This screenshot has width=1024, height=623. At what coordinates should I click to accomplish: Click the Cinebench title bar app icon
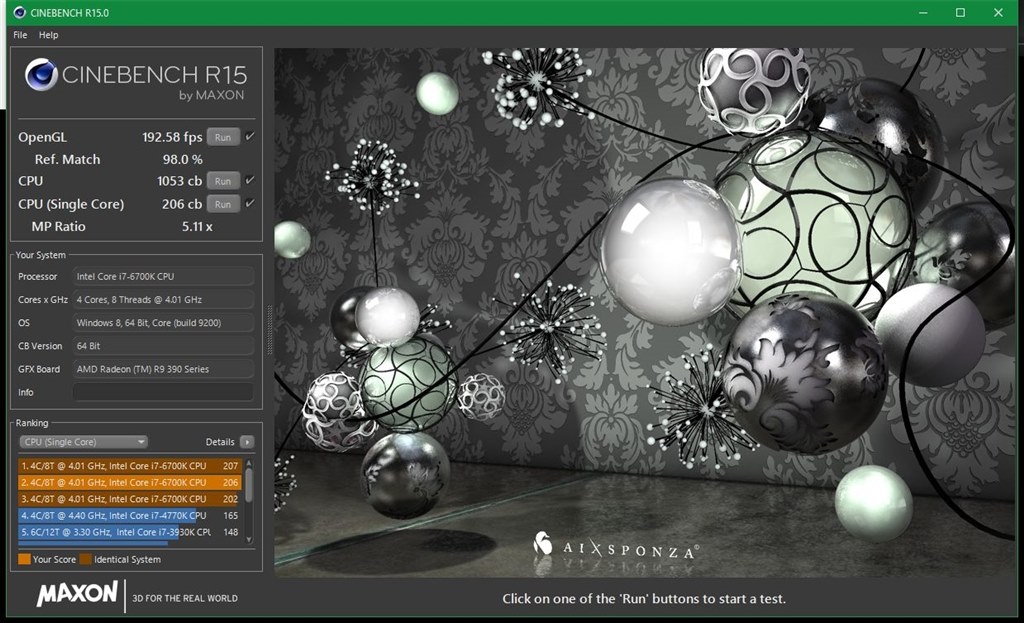coord(20,12)
